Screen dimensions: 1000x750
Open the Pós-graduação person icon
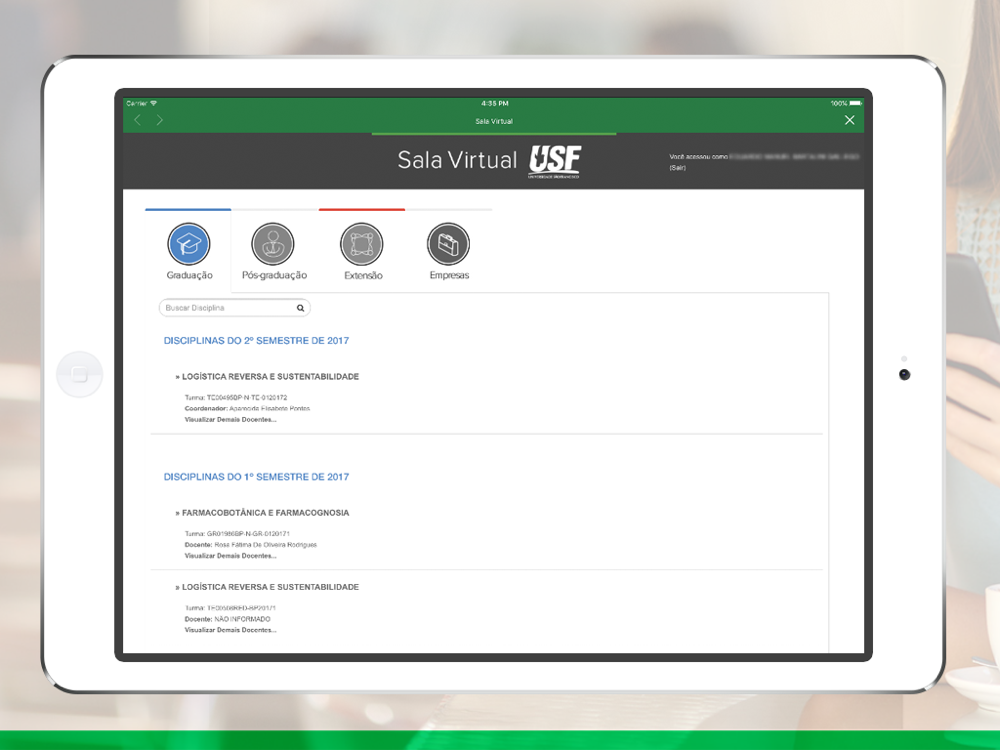click(x=273, y=244)
